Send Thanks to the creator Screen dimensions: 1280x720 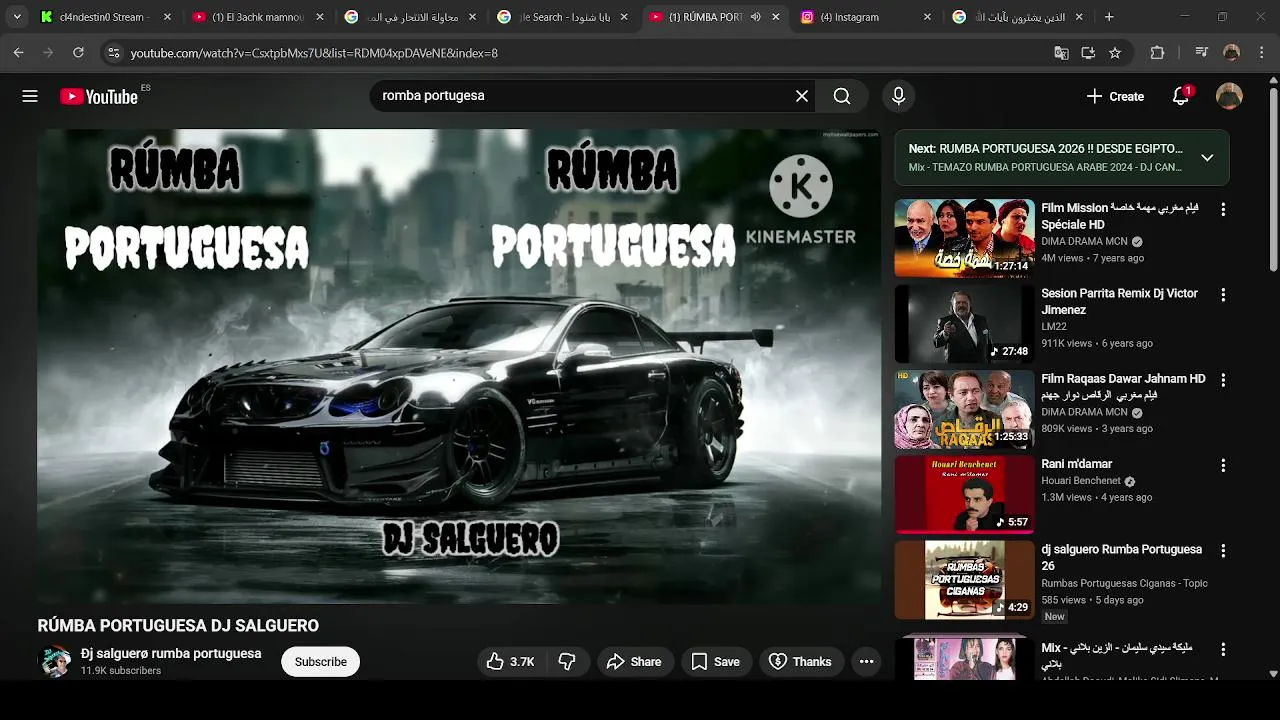tap(800, 661)
